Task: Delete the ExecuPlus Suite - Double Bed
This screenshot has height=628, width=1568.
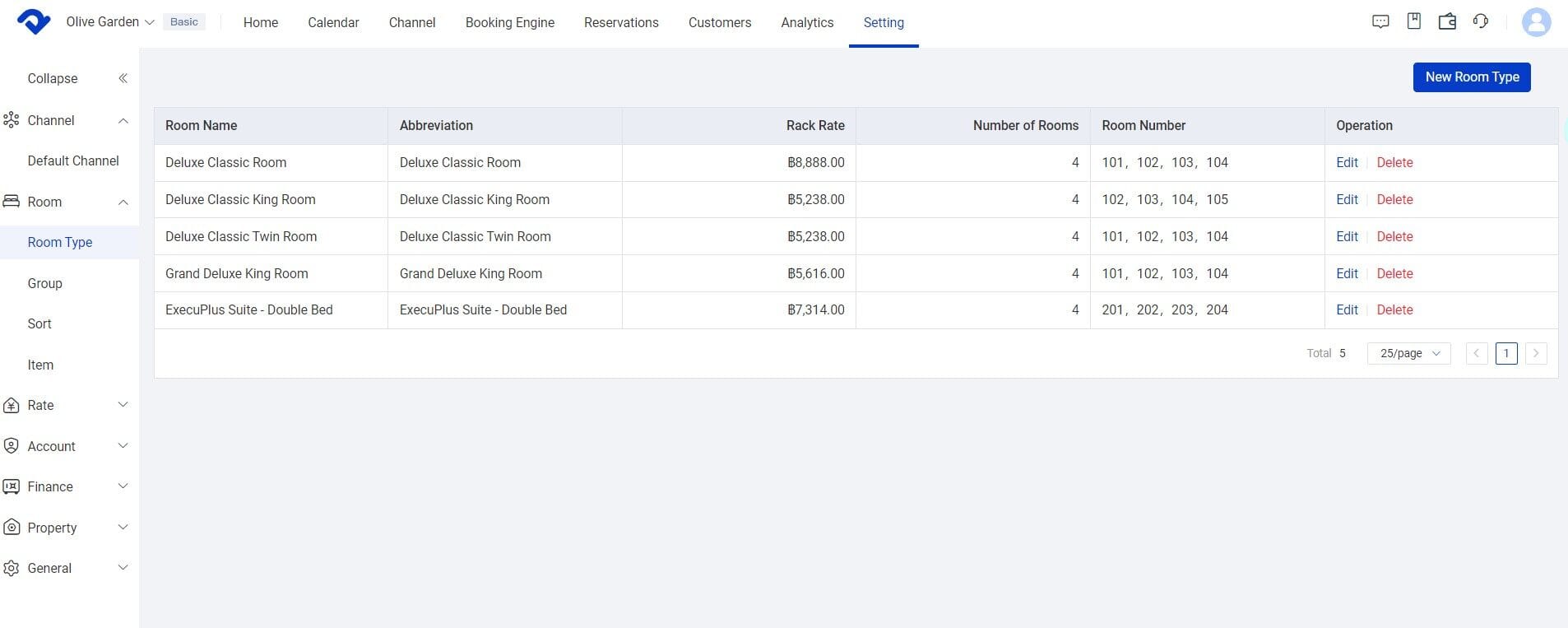Action: 1394,309
